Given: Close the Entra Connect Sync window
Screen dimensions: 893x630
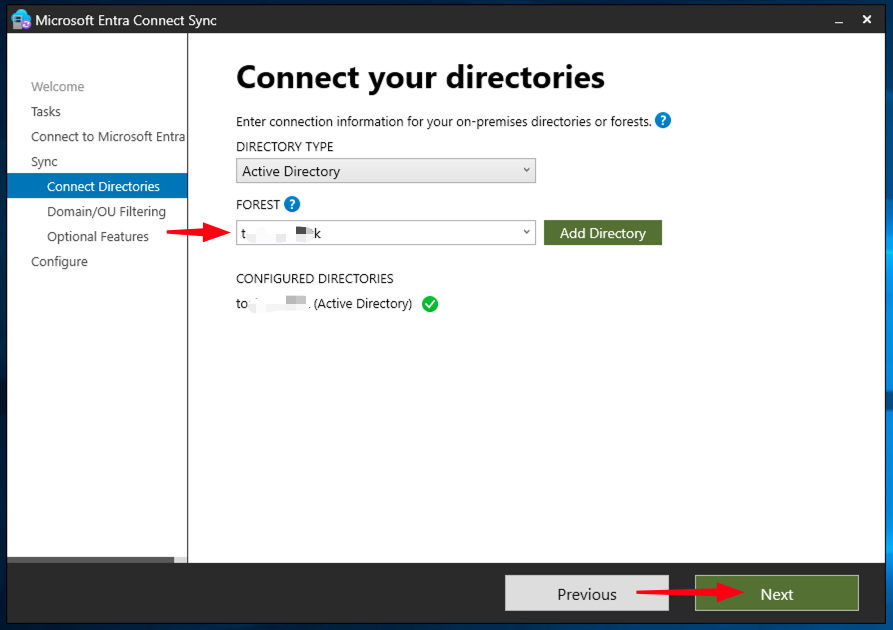Looking at the screenshot, I should coord(867,20).
